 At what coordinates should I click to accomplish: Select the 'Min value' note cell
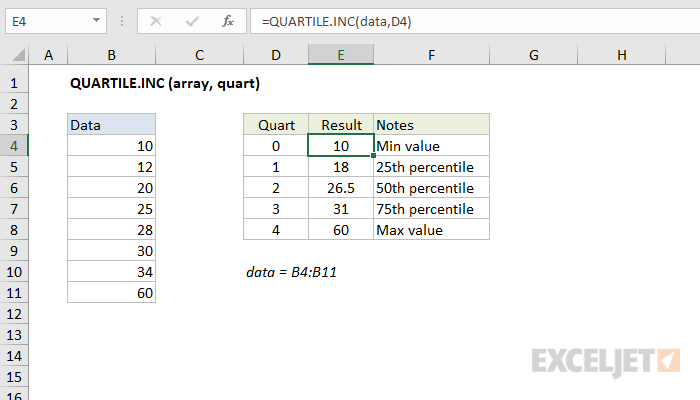click(432, 146)
